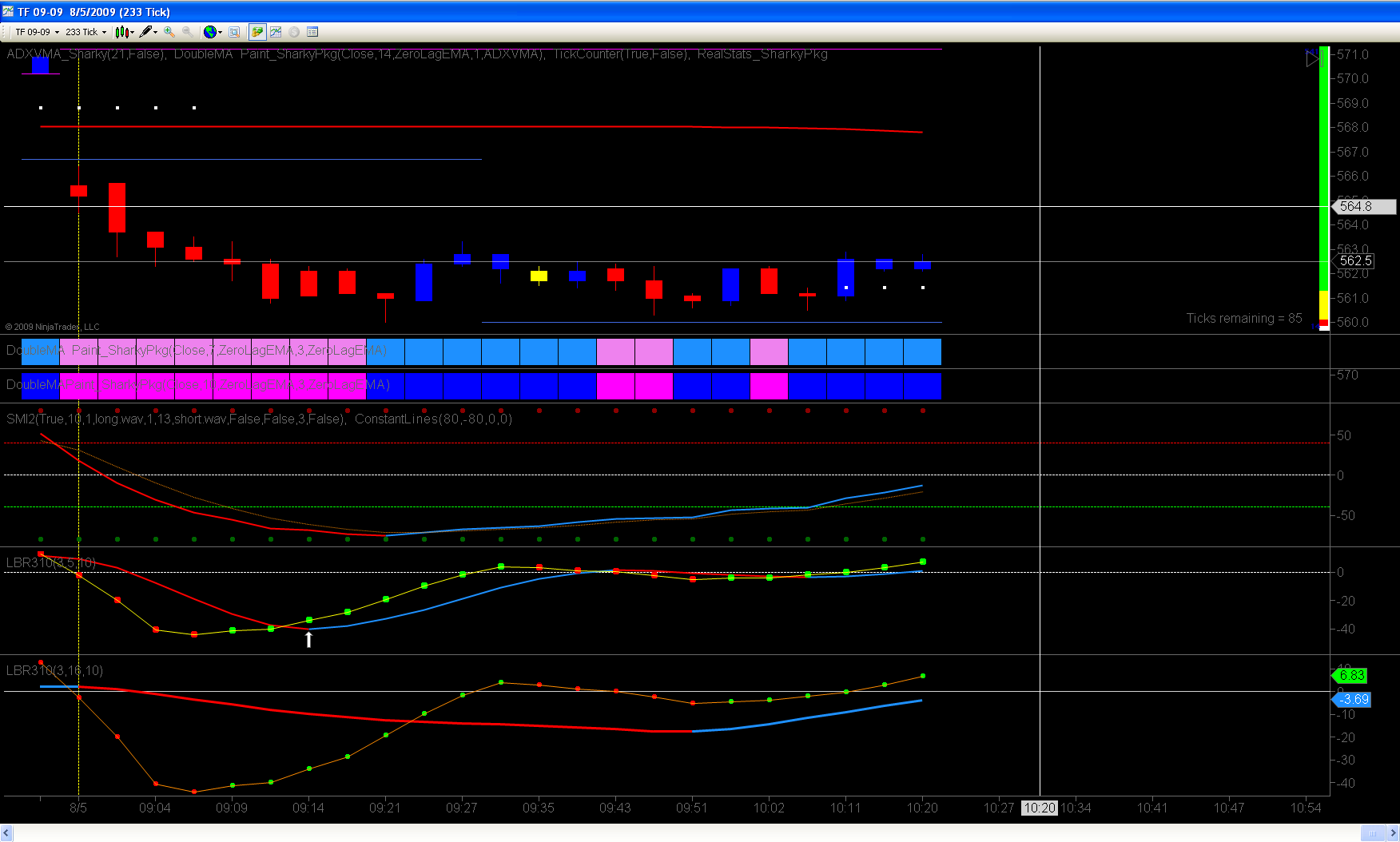
Task: Click the white arrow marker in LBR310 panel
Action: tap(308, 639)
